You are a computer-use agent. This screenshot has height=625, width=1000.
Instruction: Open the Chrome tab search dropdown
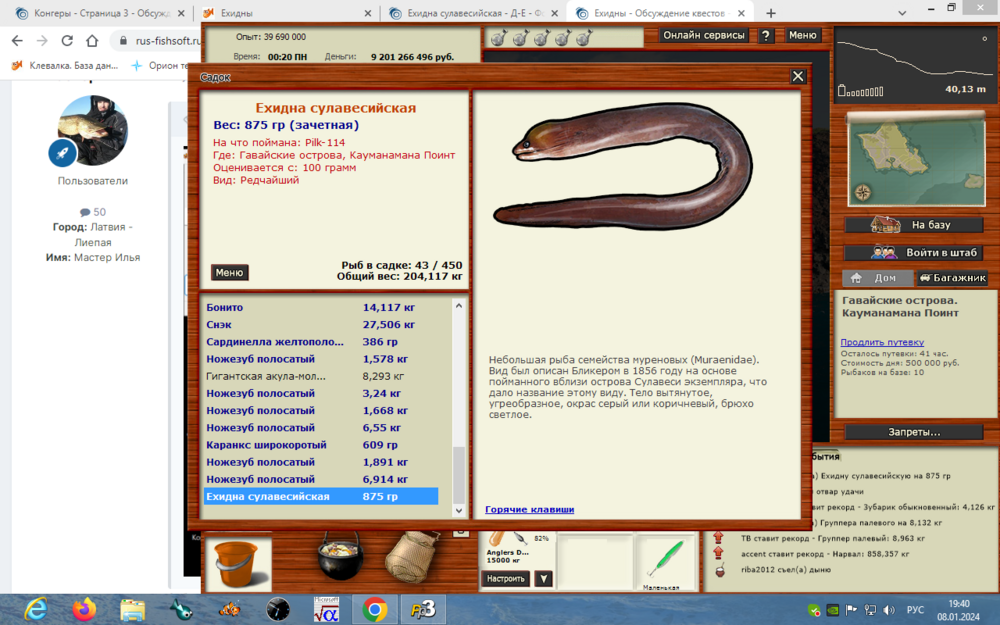coord(902,13)
